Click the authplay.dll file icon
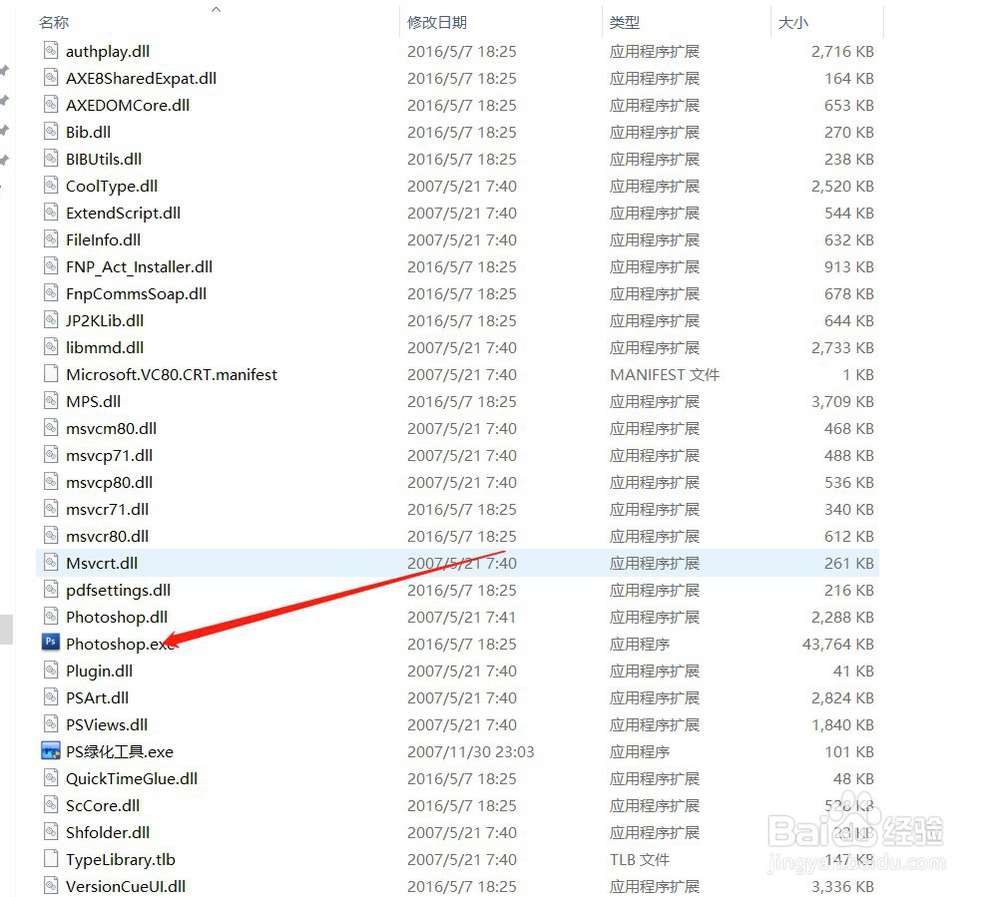This screenshot has height=897, width=1000. [51, 50]
